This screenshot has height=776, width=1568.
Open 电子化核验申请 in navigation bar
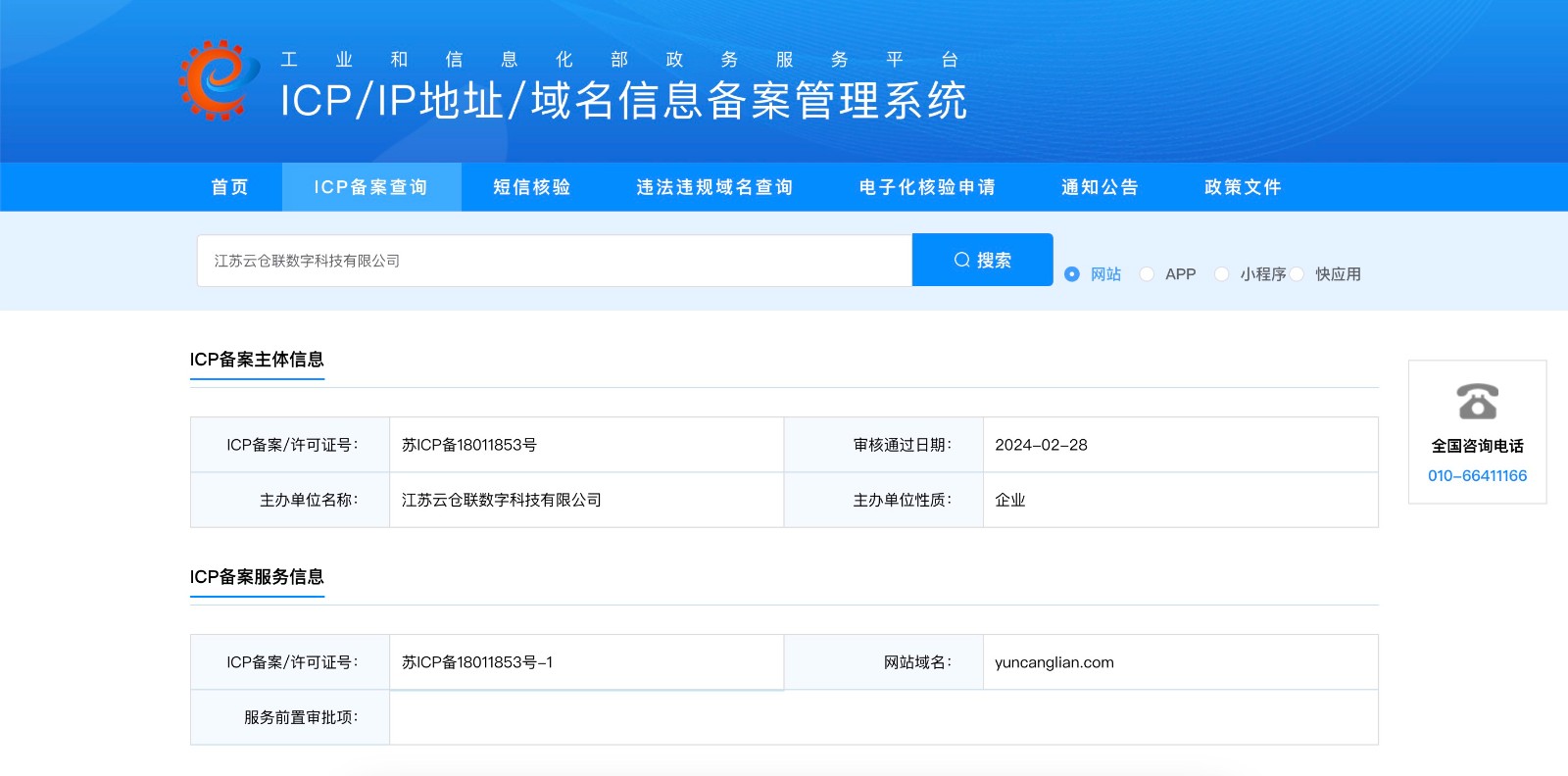(927, 187)
